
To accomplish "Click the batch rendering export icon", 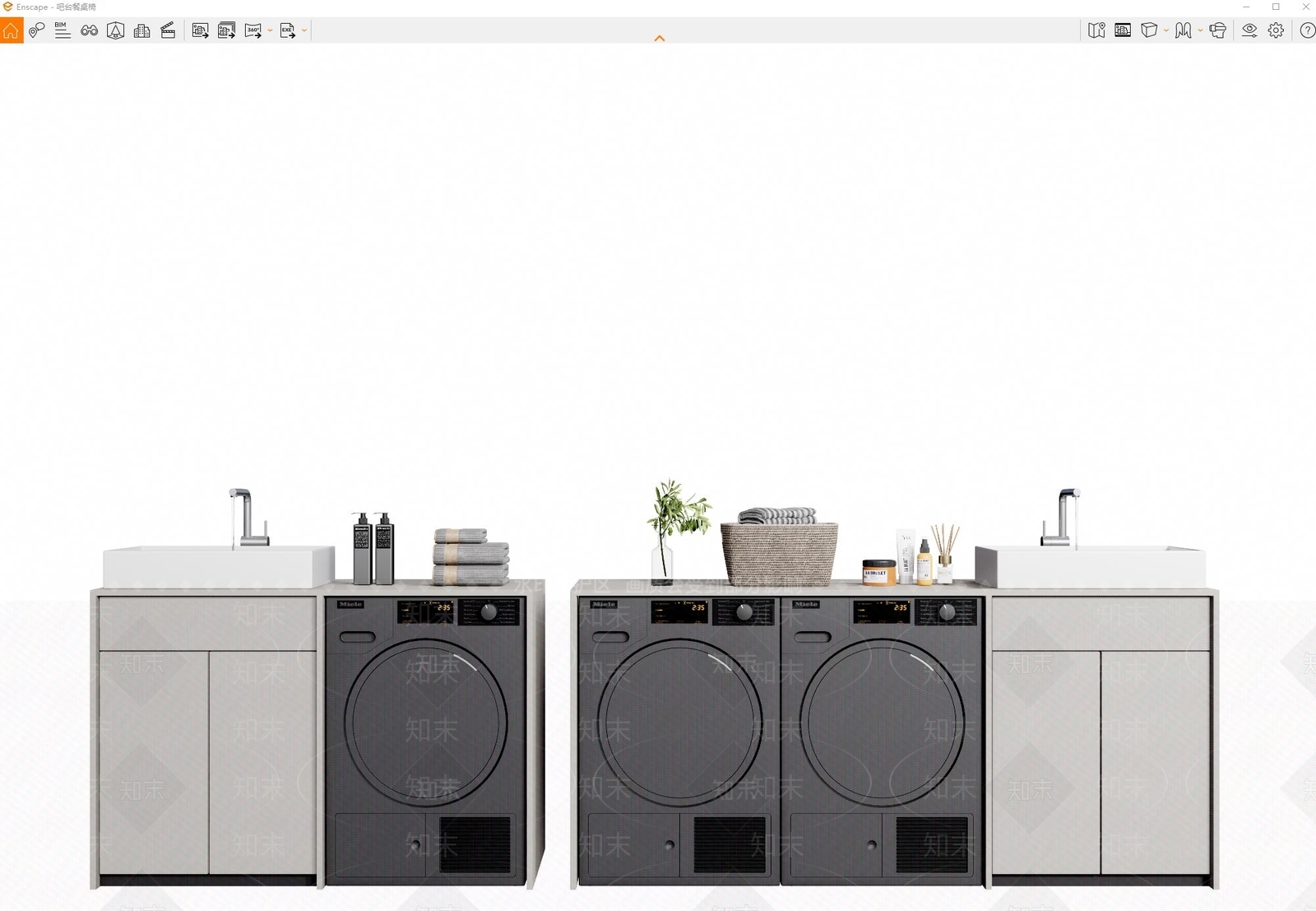I will 226,30.
